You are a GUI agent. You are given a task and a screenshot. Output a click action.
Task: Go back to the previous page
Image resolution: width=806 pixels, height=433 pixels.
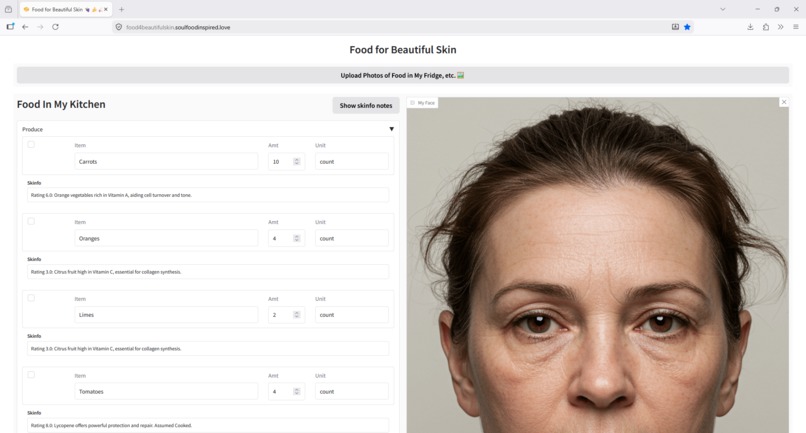pyautogui.click(x=25, y=27)
